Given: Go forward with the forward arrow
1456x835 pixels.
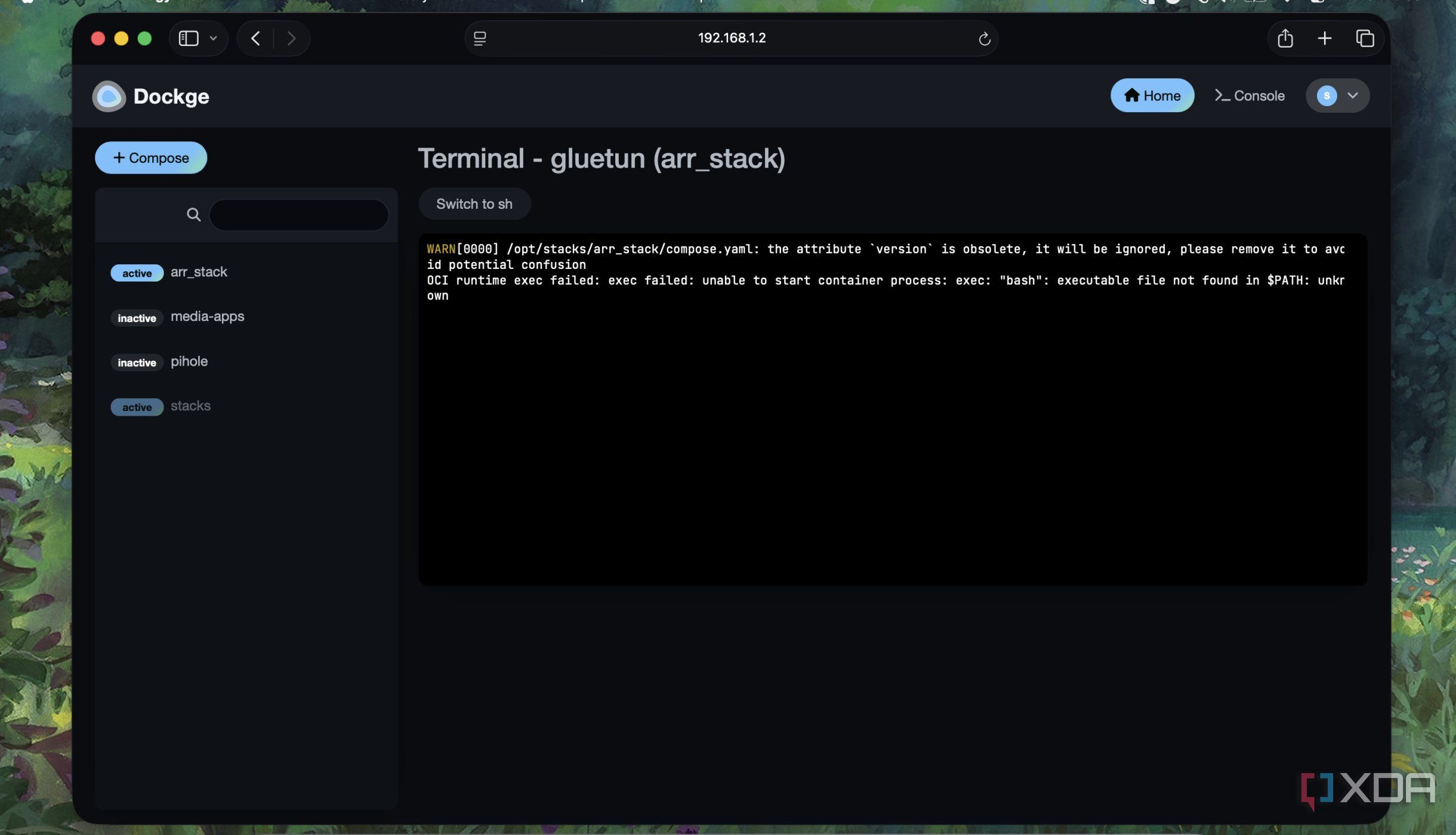Looking at the screenshot, I should 291,38.
